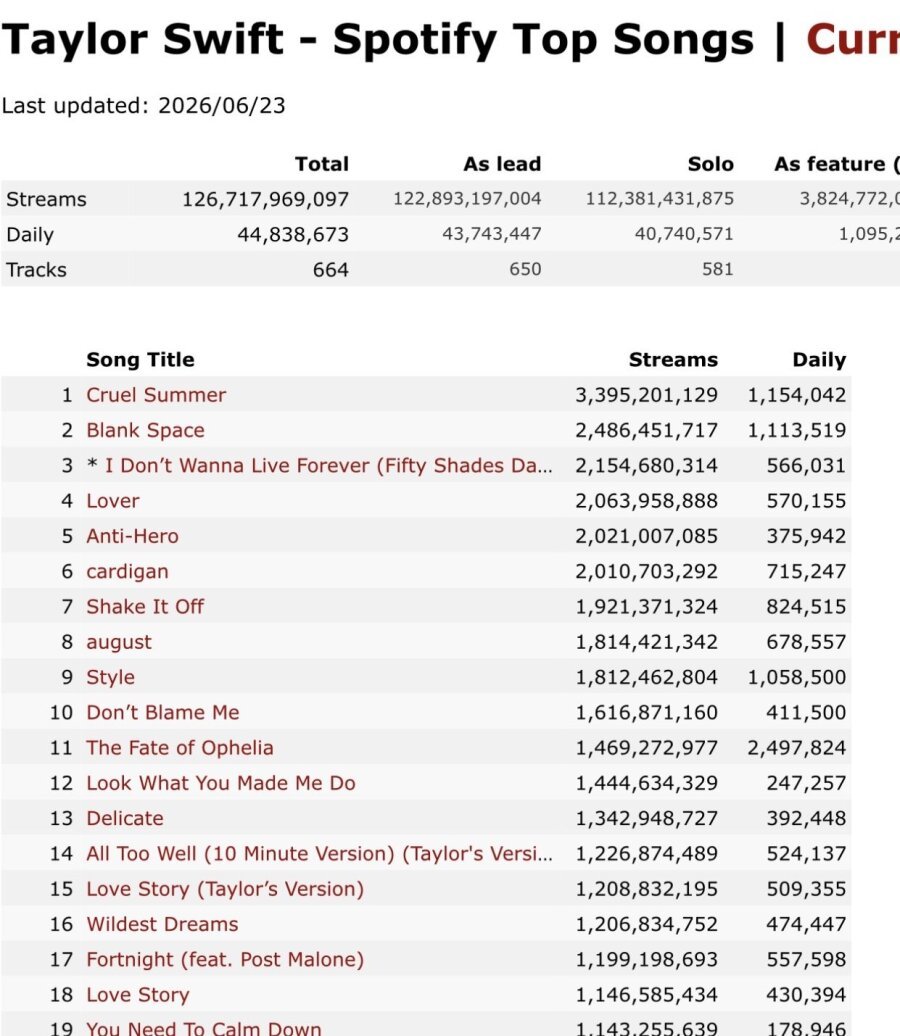The image size is (900, 1036).
Task: Open the Blank Space song link
Action: 145,430
